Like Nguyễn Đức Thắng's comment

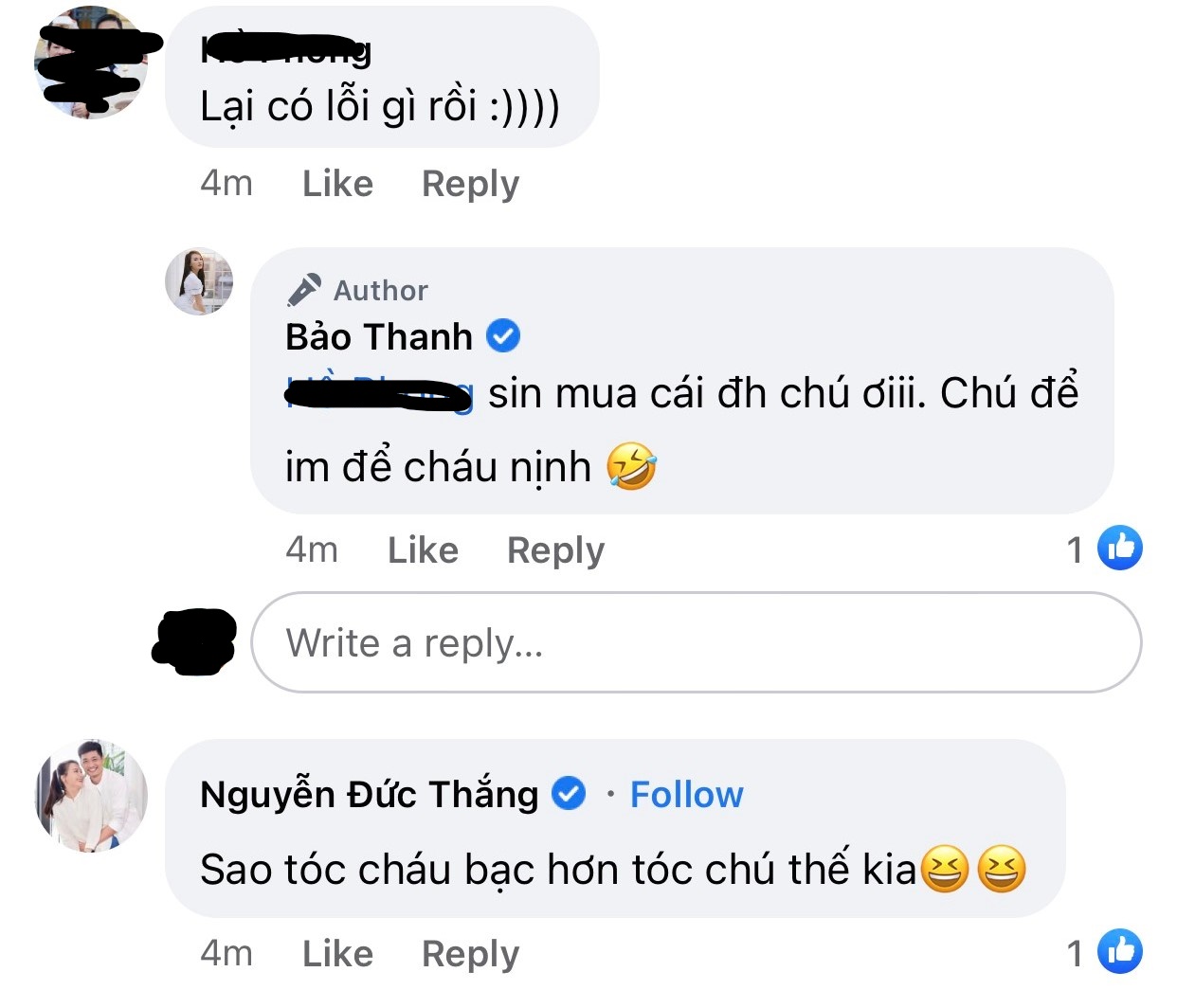click(336, 953)
